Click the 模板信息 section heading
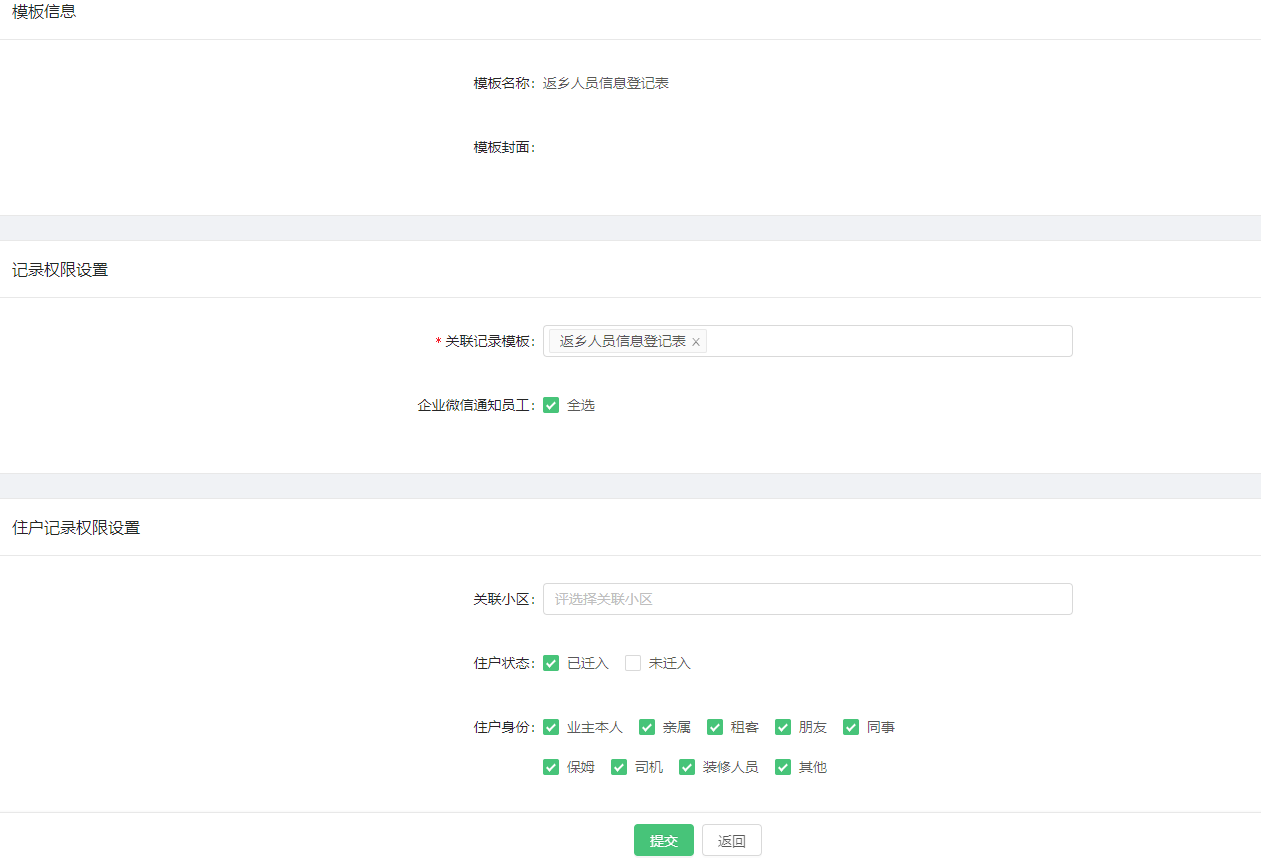This screenshot has height=860, width=1261. point(44,12)
